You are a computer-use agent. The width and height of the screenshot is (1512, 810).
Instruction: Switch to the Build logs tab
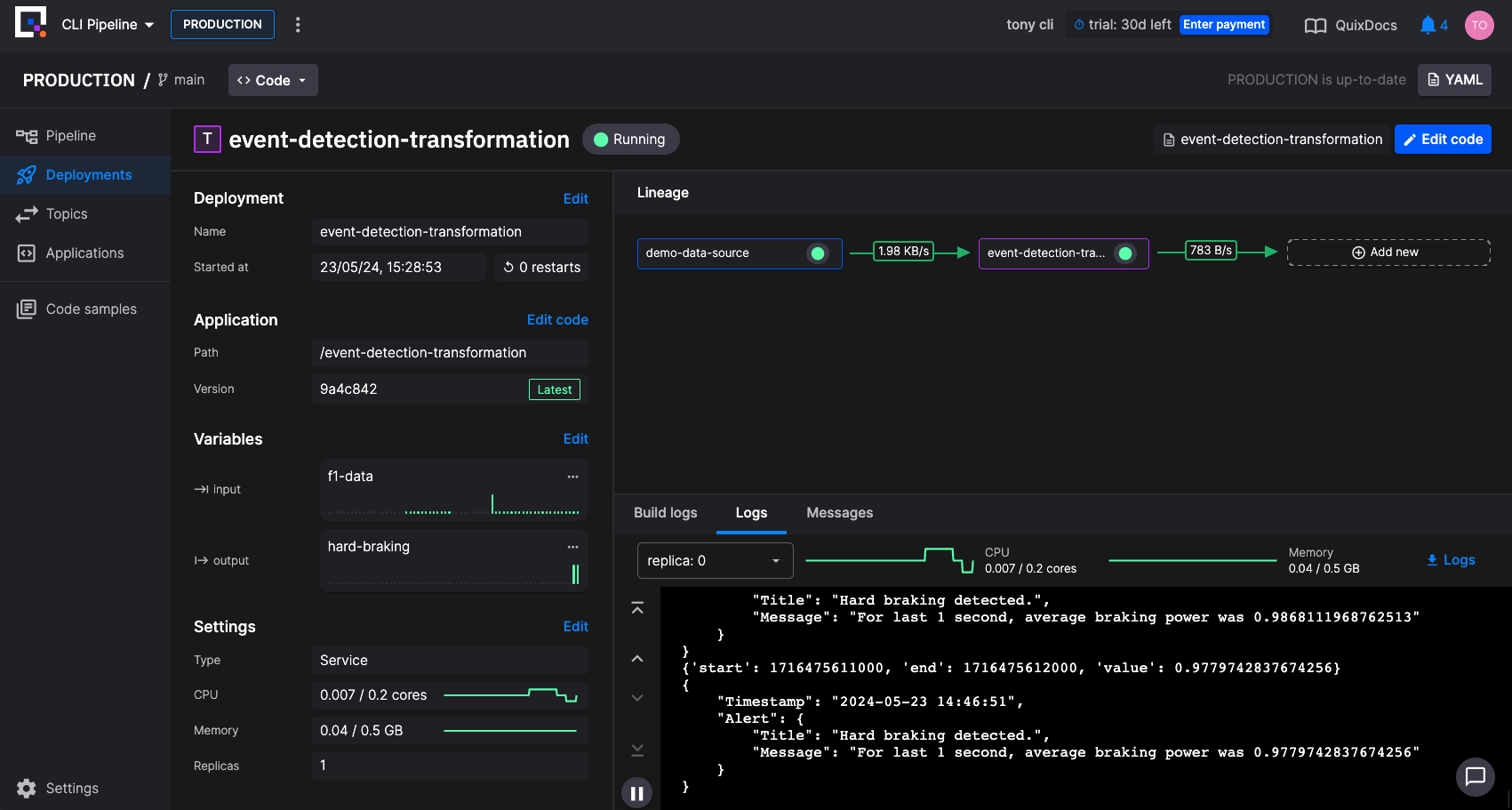point(665,513)
